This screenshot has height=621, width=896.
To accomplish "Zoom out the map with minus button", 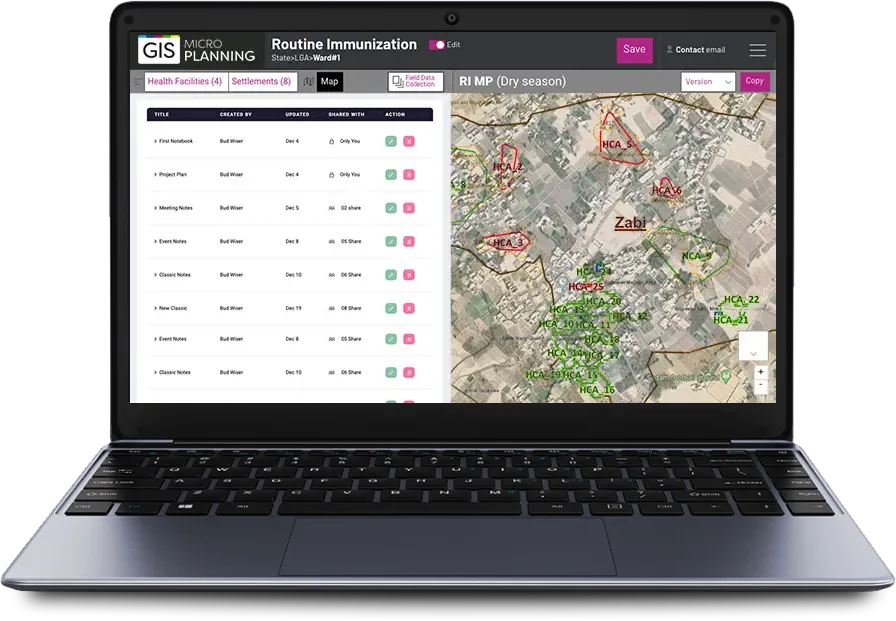I will point(761,384).
